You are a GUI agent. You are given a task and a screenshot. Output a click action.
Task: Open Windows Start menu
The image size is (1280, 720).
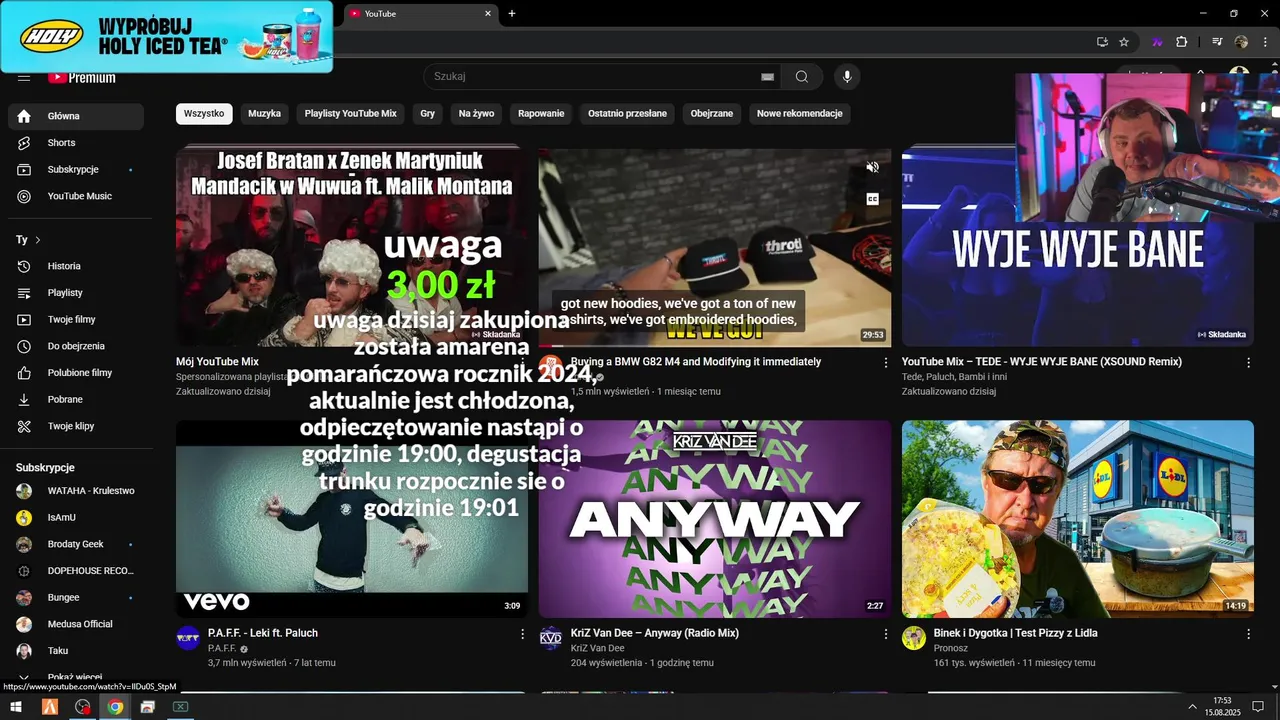tap(16, 707)
